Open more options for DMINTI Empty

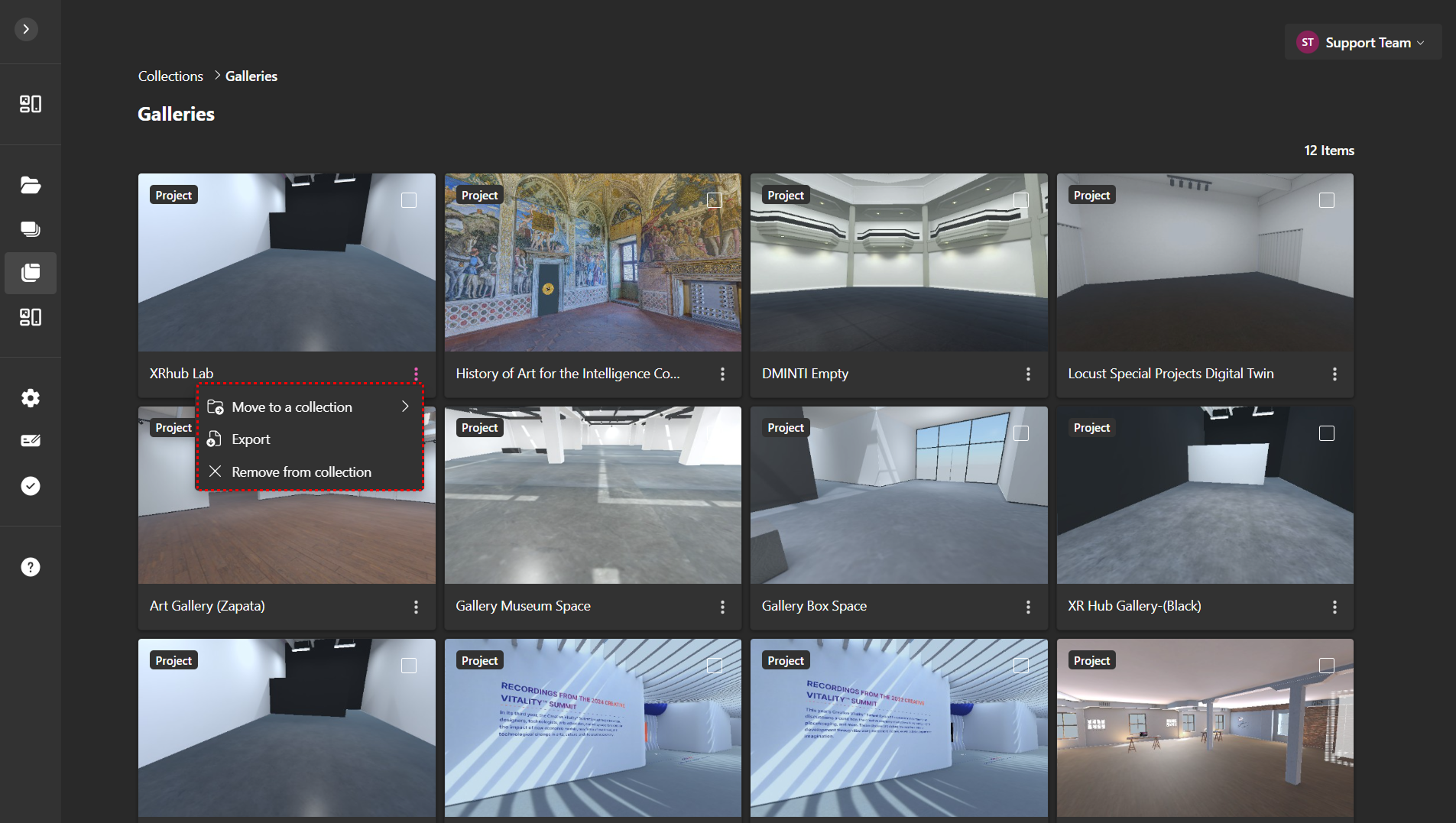pos(1028,374)
